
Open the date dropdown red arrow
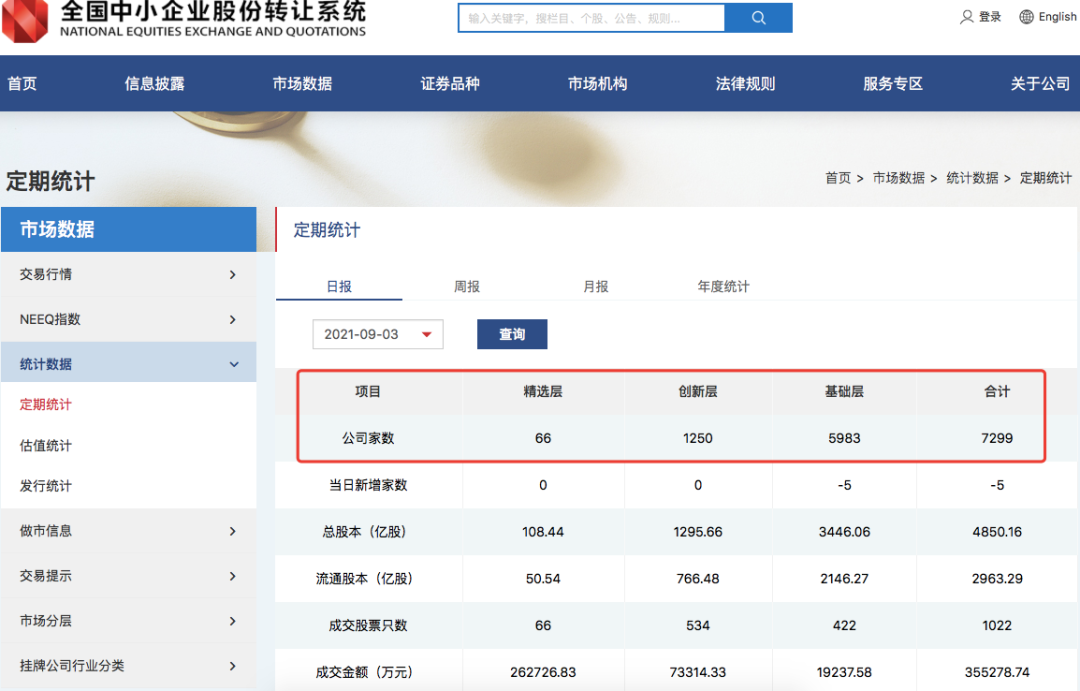tap(427, 335)
